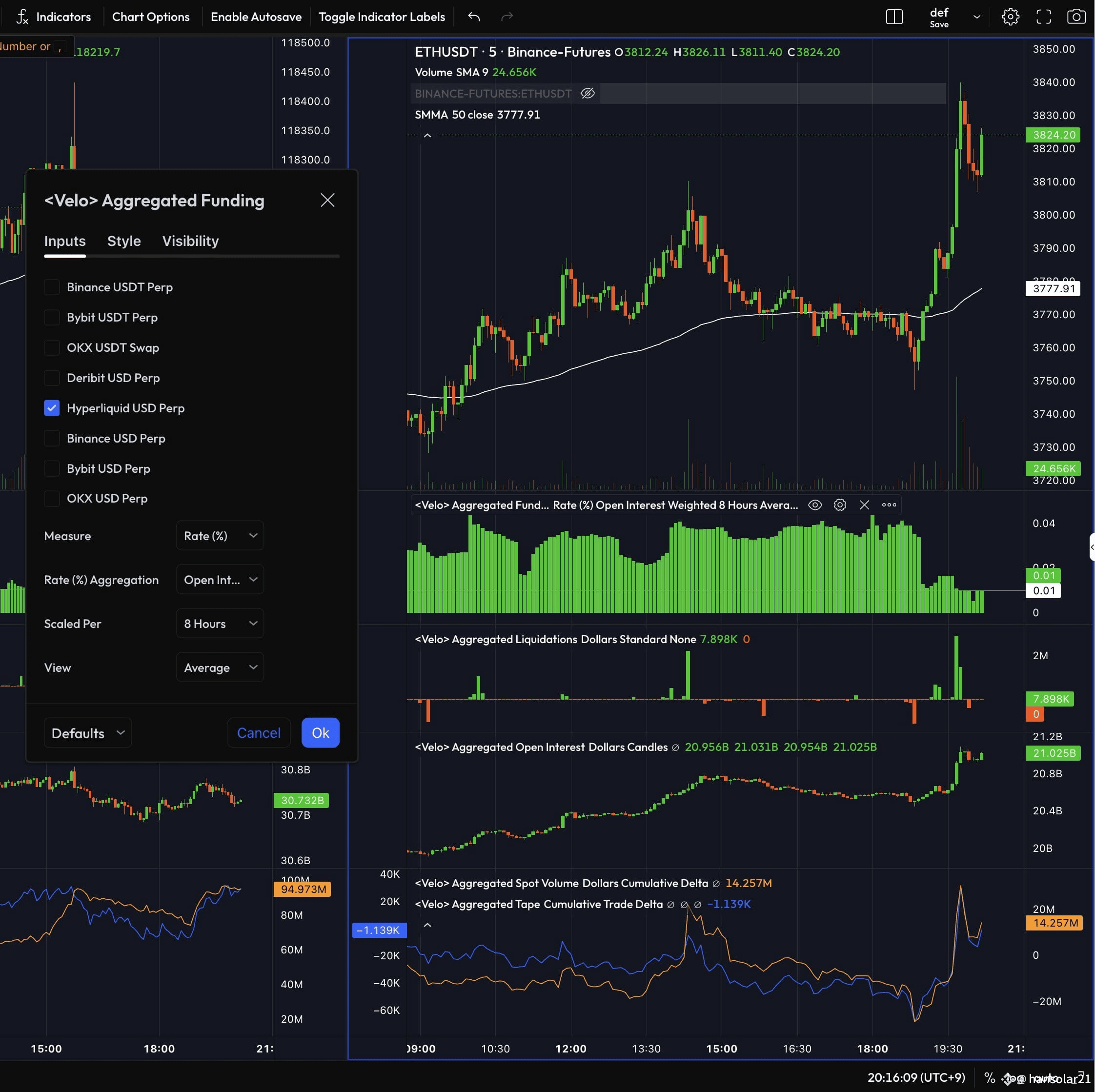Viewport: 1095px width, 1092px height.
Task: Switch to the Visibility tab
Action: tap(190, 241)
